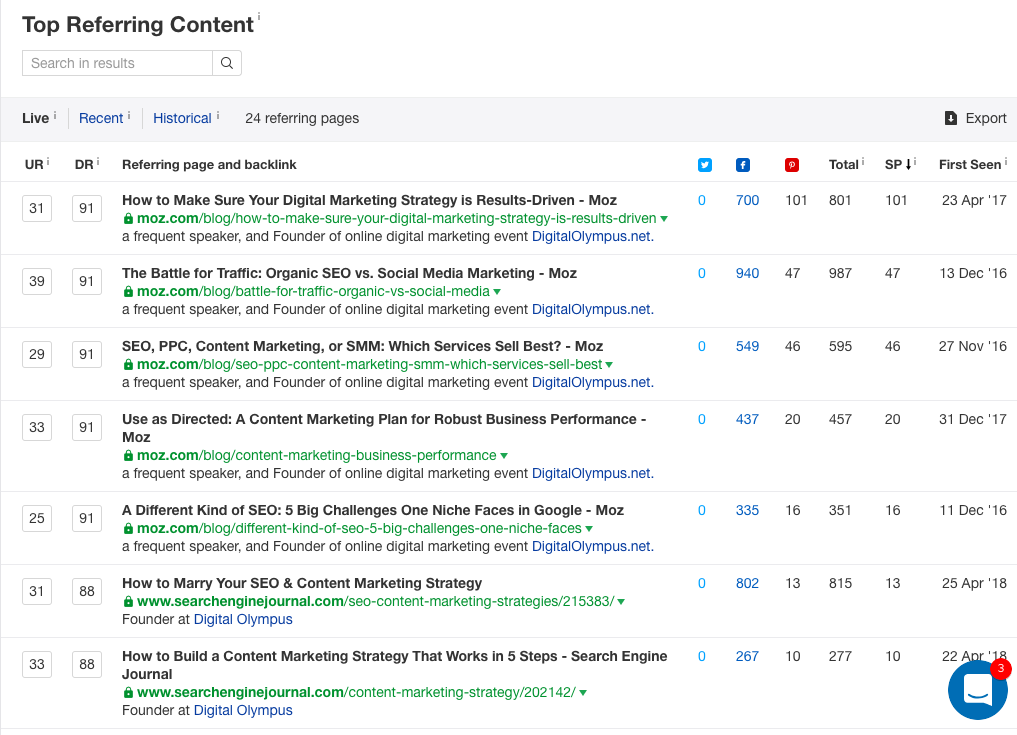Click the search magnifier button
This screenshot has width=1017, height=735.
[227, 63]
